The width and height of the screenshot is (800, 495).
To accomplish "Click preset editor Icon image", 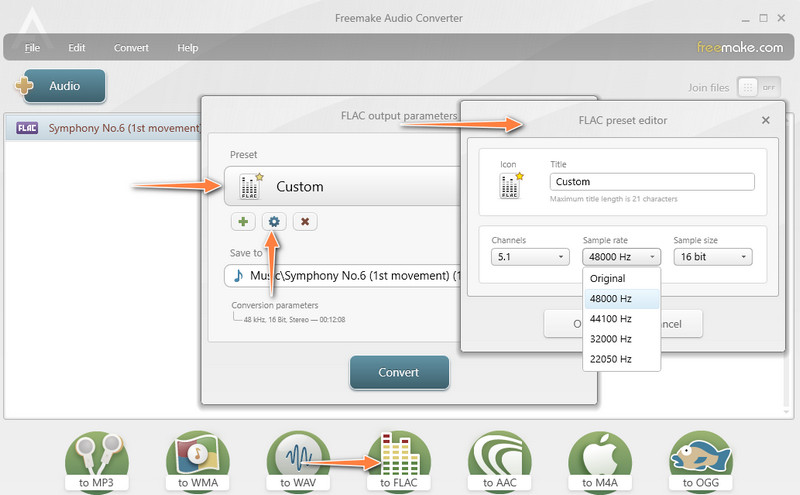I will (511, 186).
